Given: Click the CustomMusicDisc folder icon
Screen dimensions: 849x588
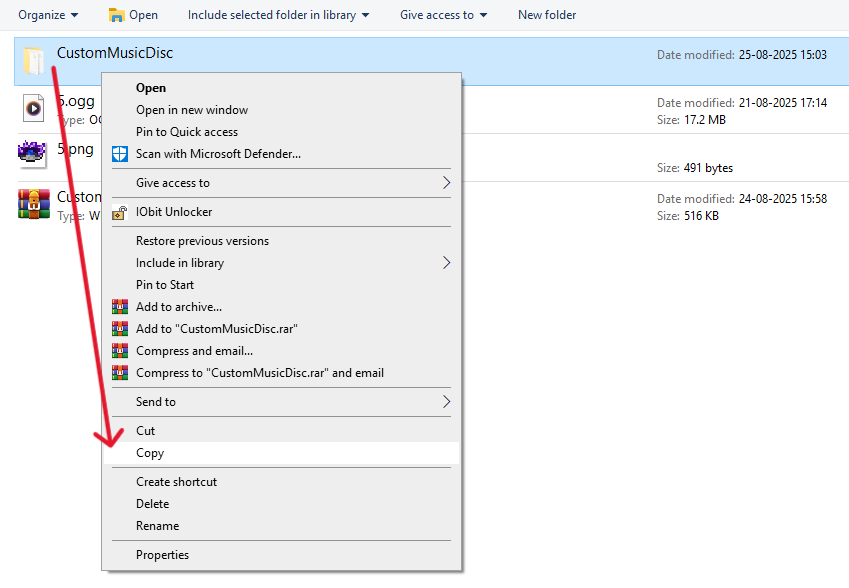Looking at the screenshot, I should 33,62.
